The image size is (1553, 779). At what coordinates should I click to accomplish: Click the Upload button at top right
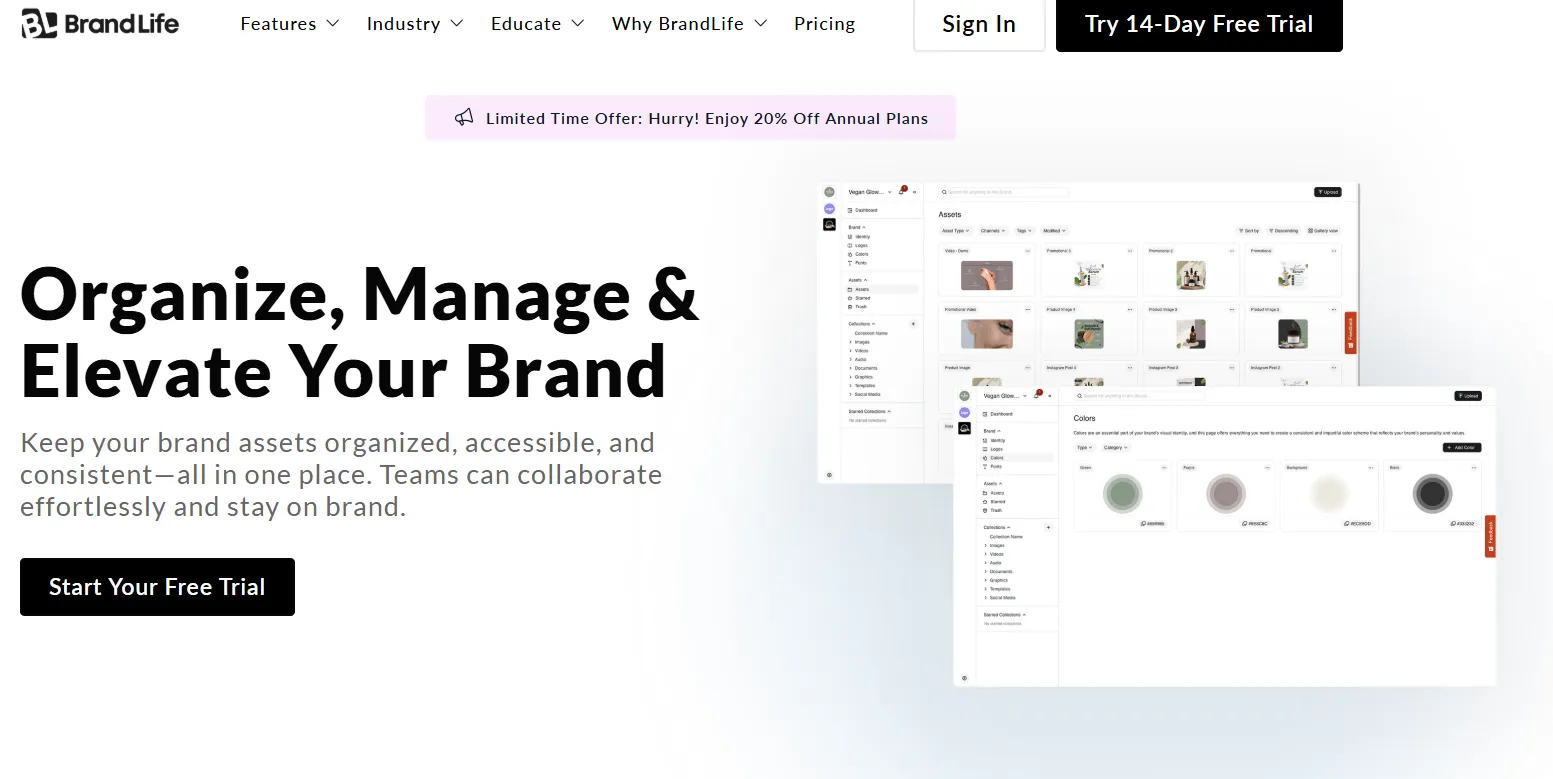click(1328, 191)
